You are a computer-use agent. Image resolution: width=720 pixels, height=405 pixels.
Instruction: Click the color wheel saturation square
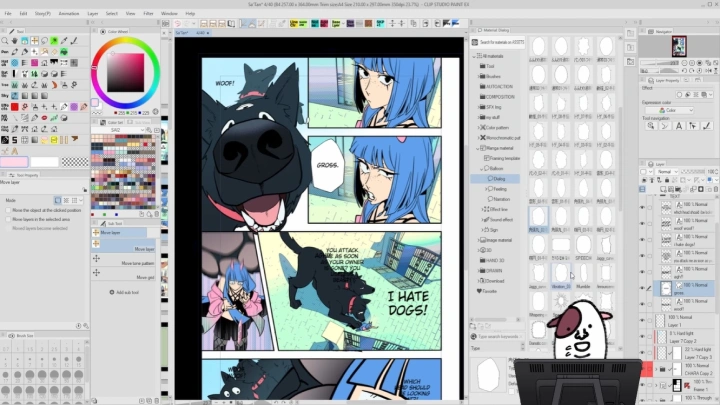(125, 73)
